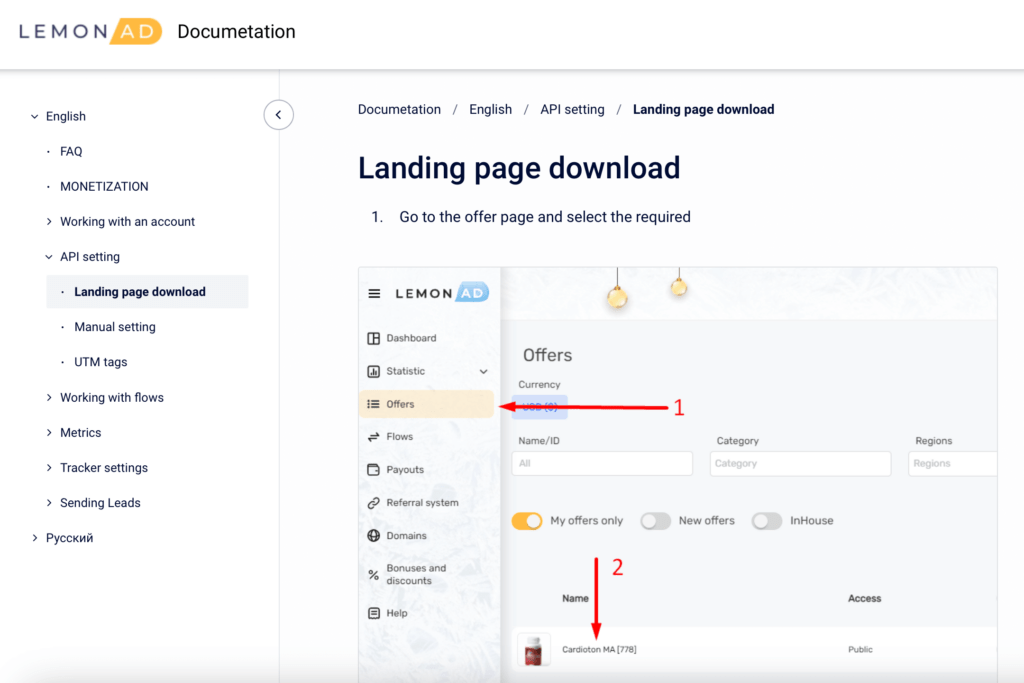Toggle the My offers only switch
1024x683 pixels.
(x=527, y=521)
